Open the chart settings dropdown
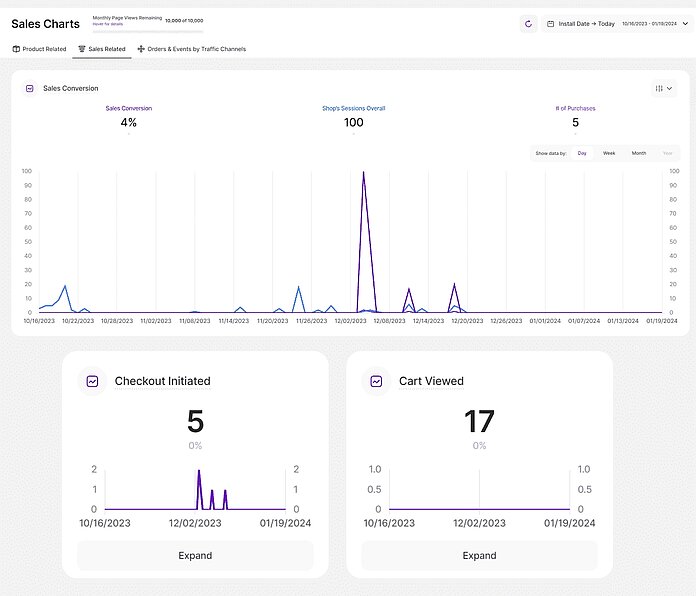 (x=664, y=88)
